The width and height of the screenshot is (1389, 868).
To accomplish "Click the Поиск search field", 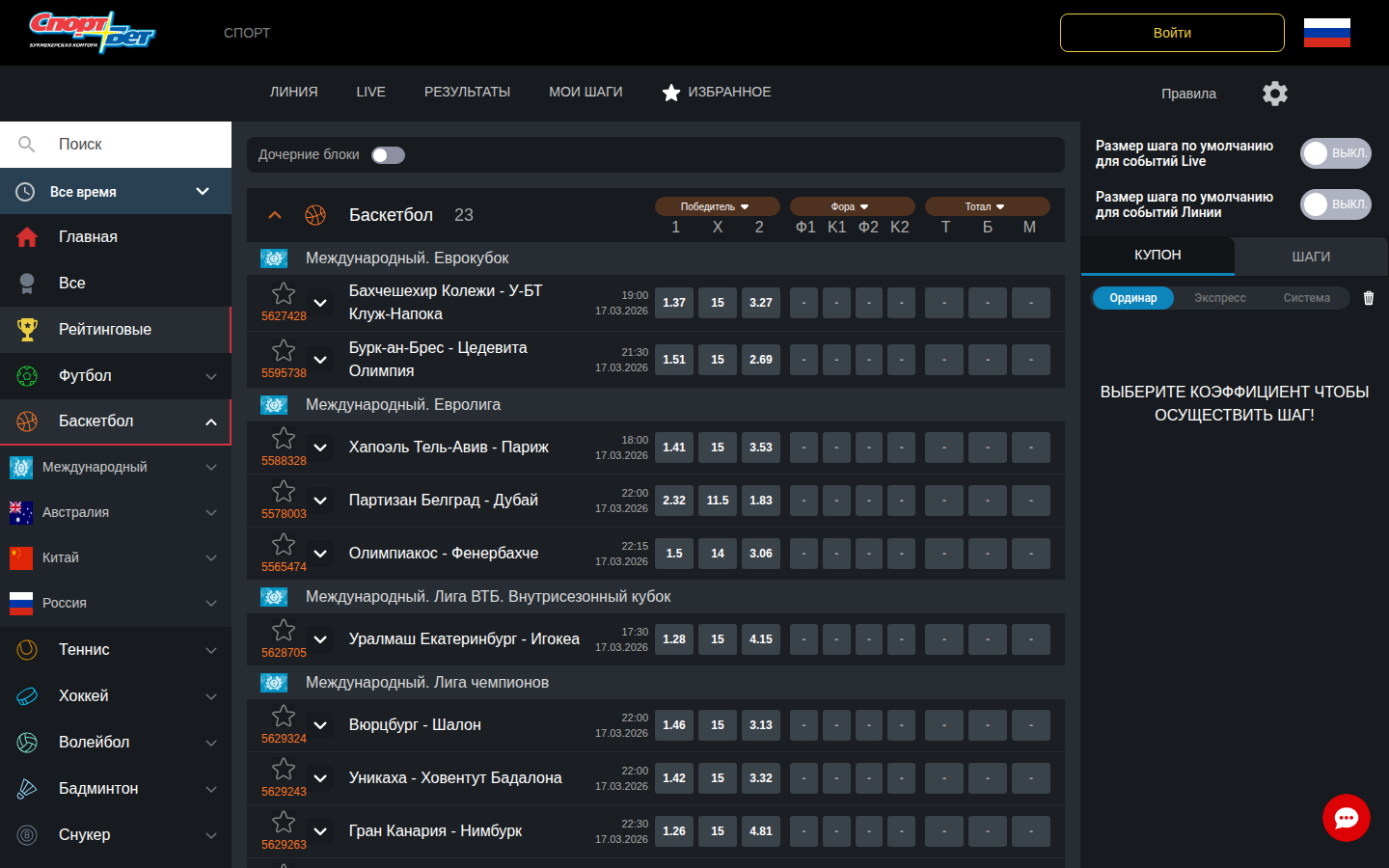I will point(135,144).
